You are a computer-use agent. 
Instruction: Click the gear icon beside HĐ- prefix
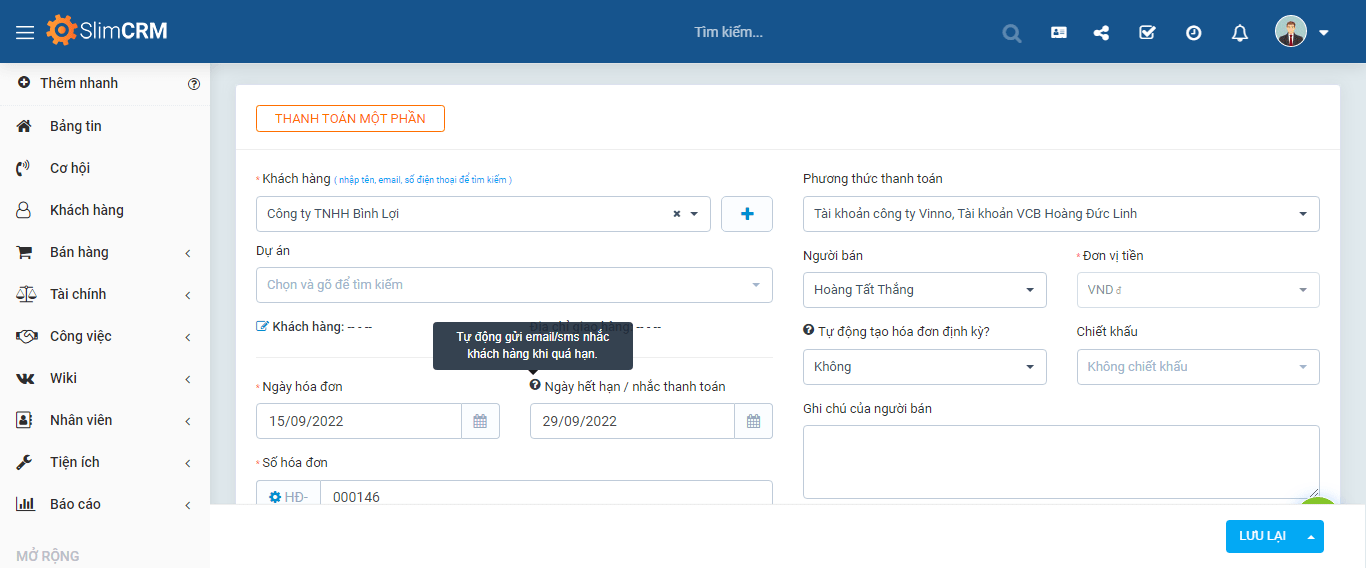coord(275,497)
